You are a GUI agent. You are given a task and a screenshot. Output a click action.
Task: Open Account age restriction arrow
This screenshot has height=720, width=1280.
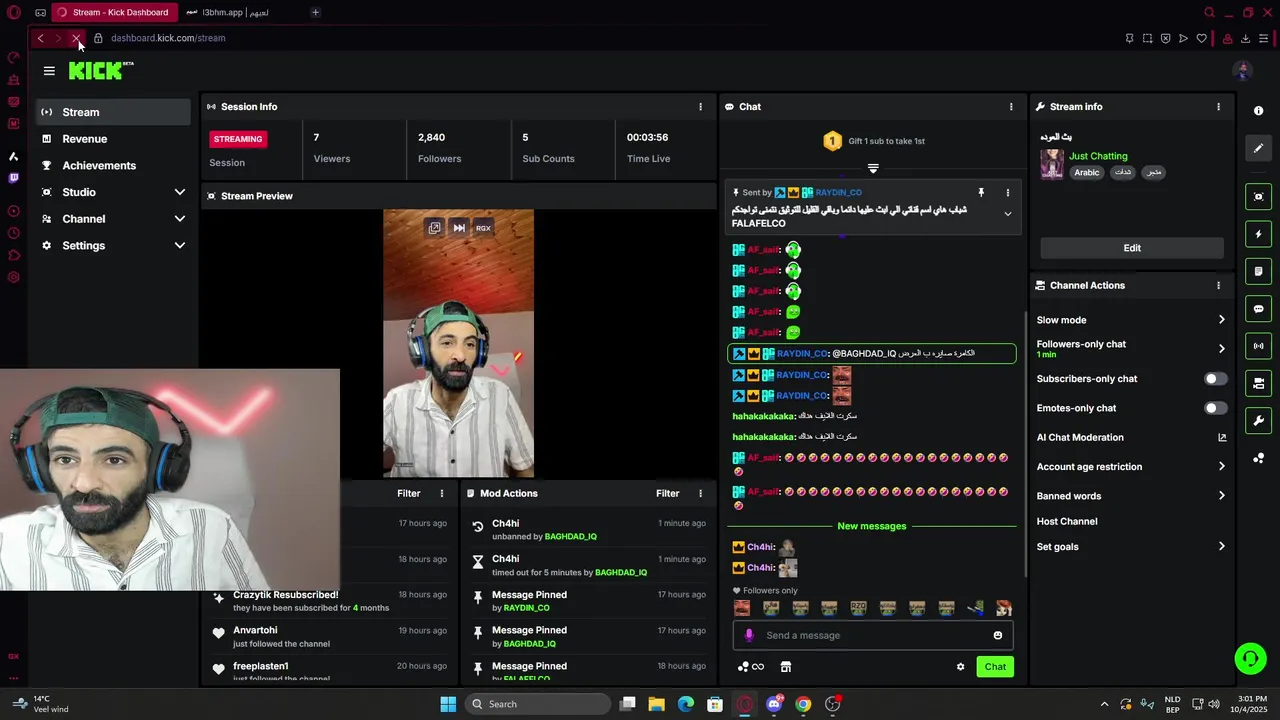coord(1221,466)
